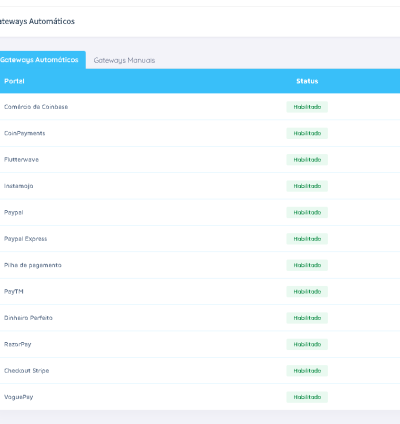
Task: Click Habilitado badge for VoguePay
Action: [x=307, y=397]
